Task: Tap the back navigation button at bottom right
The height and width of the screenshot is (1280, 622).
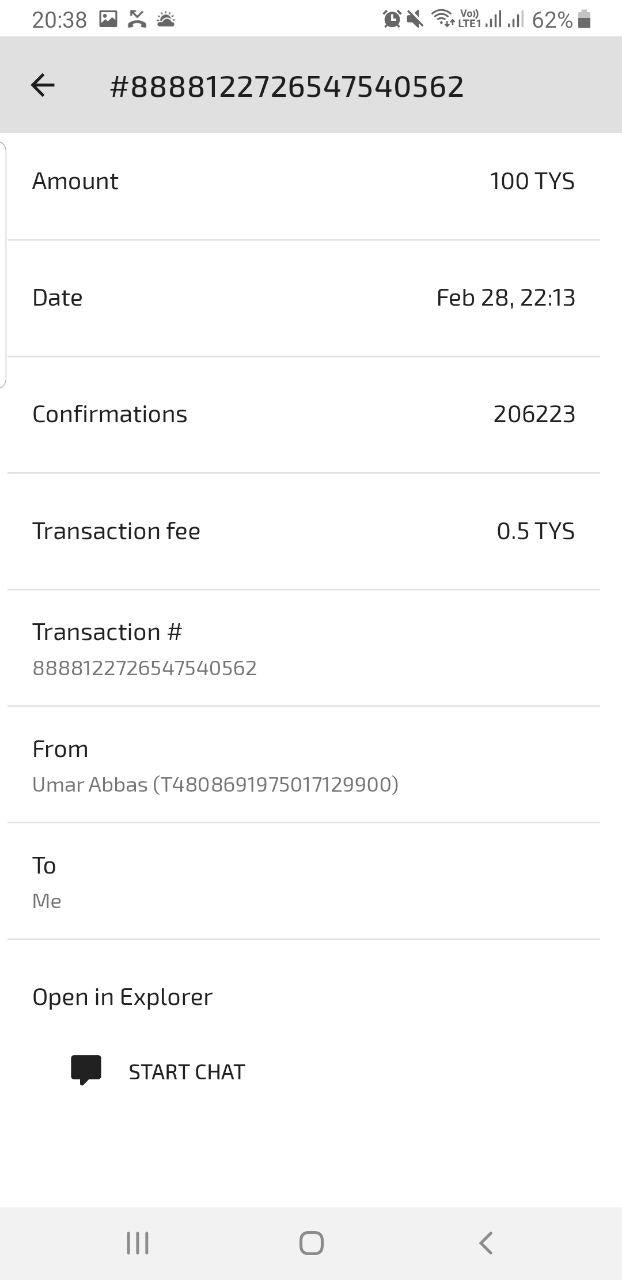Action: [485, 1243]
